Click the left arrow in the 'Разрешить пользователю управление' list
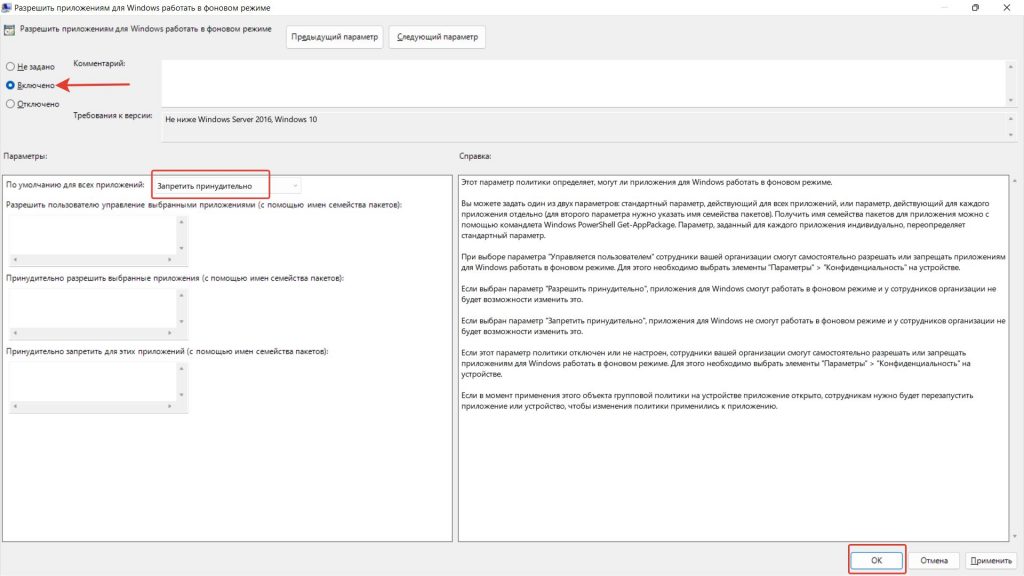 pos(15,260)
